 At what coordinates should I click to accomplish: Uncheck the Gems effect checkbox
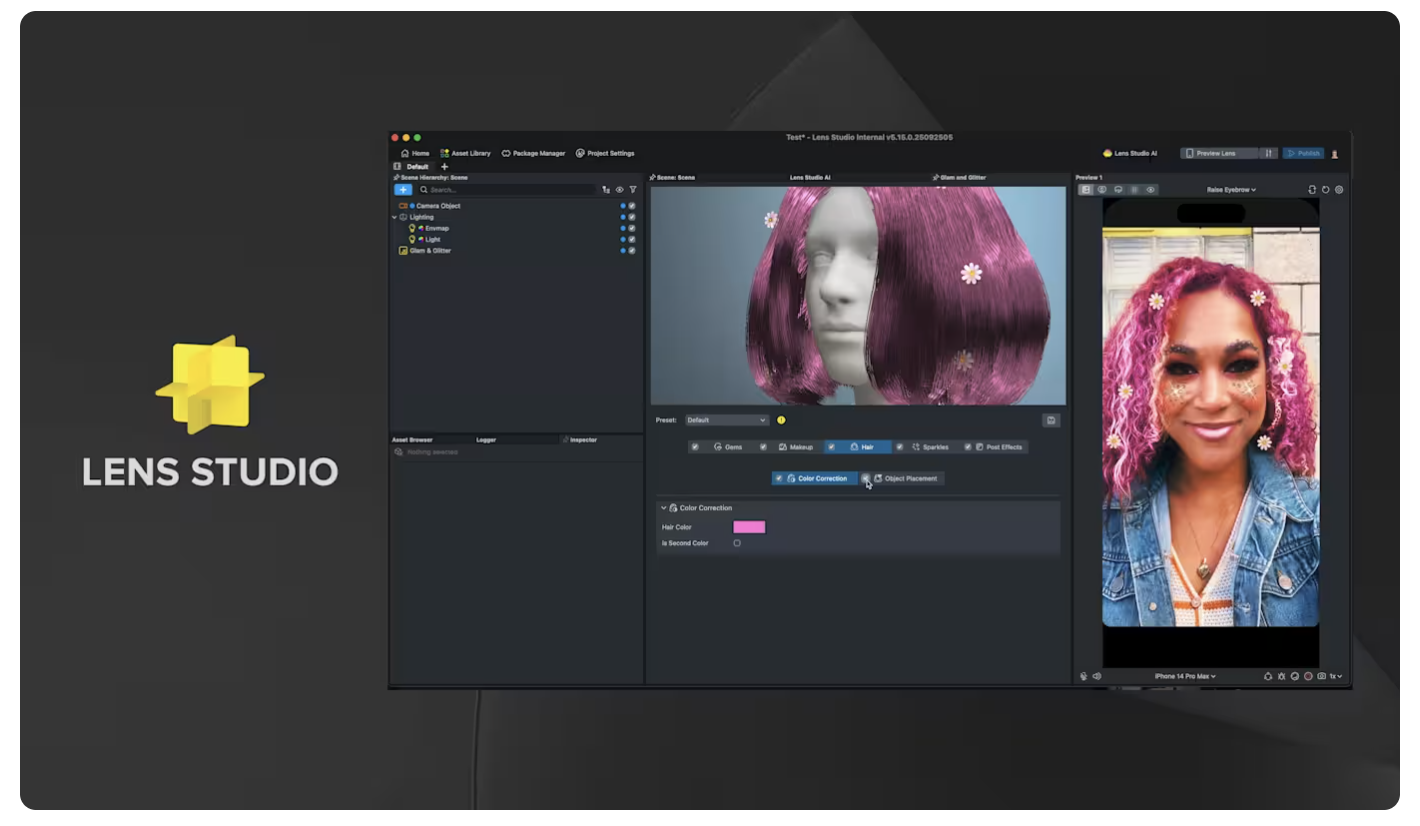(695, 447)
